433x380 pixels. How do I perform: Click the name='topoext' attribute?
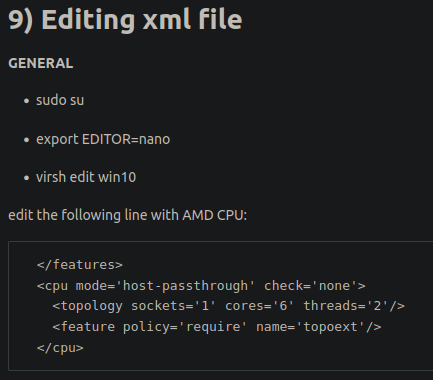coord(311,327)
